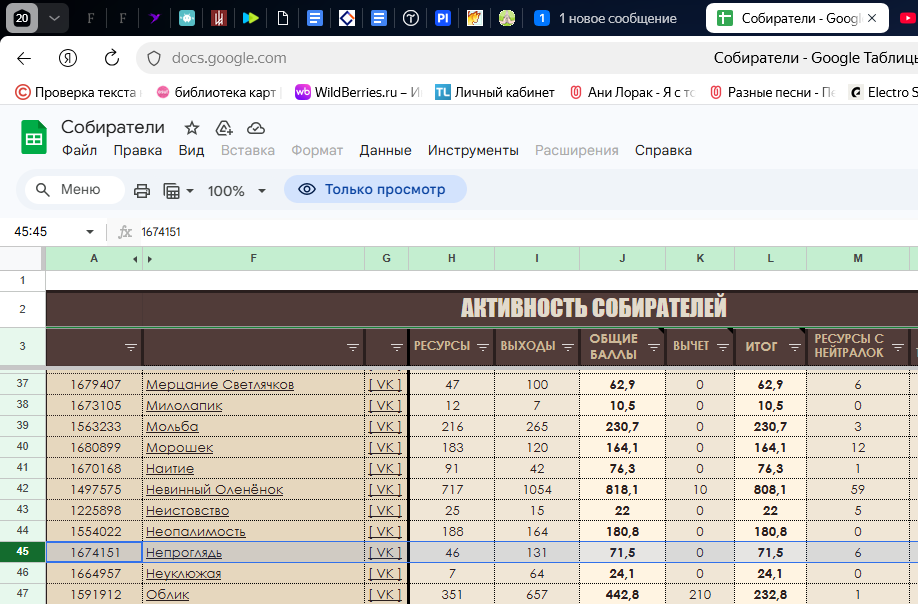The image size is (918, 604).
Task: Click the РЕСУРСЫ column filter icon
Action: pyautogui.click(x=483, y=347)
